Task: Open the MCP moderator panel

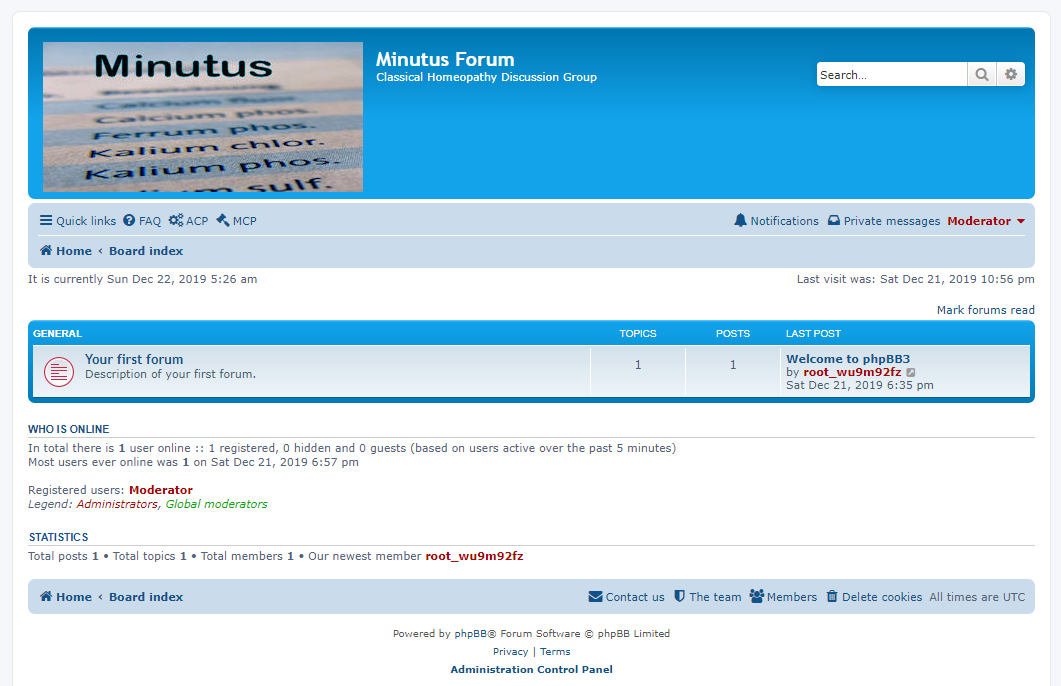Action: pos(236,221)
